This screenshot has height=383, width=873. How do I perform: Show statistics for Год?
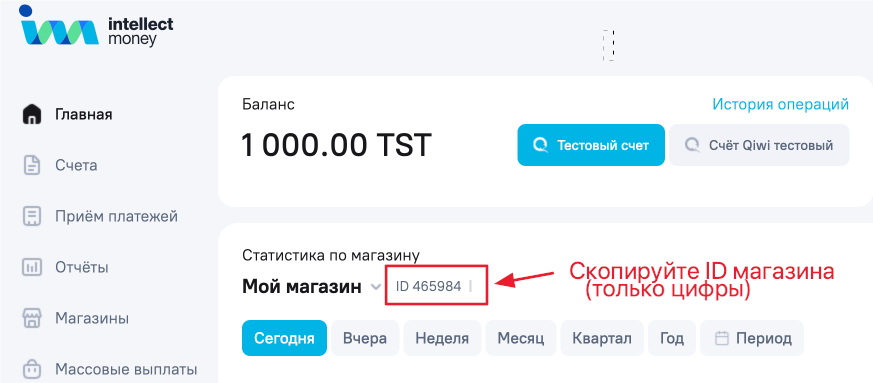pos(671,338)
